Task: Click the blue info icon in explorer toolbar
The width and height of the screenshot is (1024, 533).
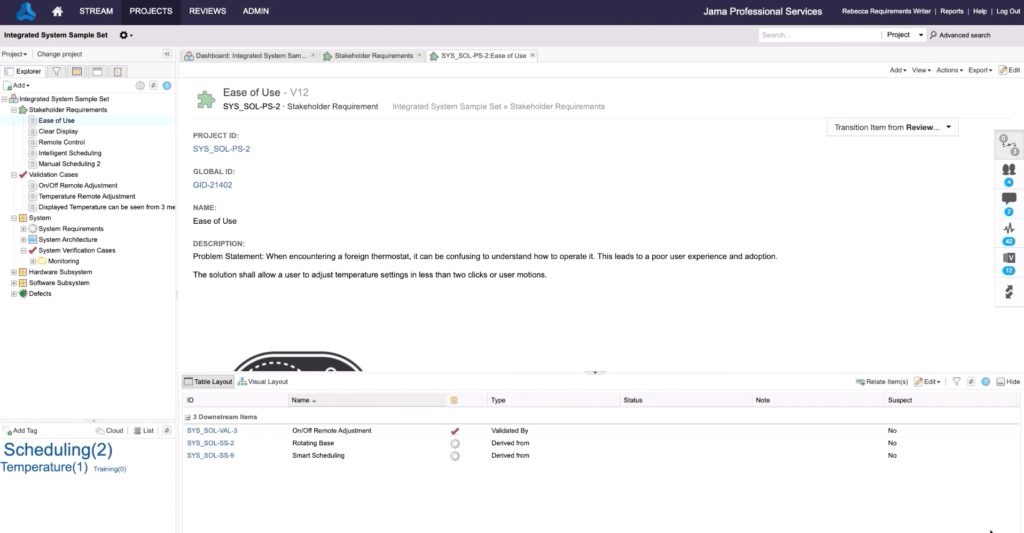Action: [x=165, y=86]
